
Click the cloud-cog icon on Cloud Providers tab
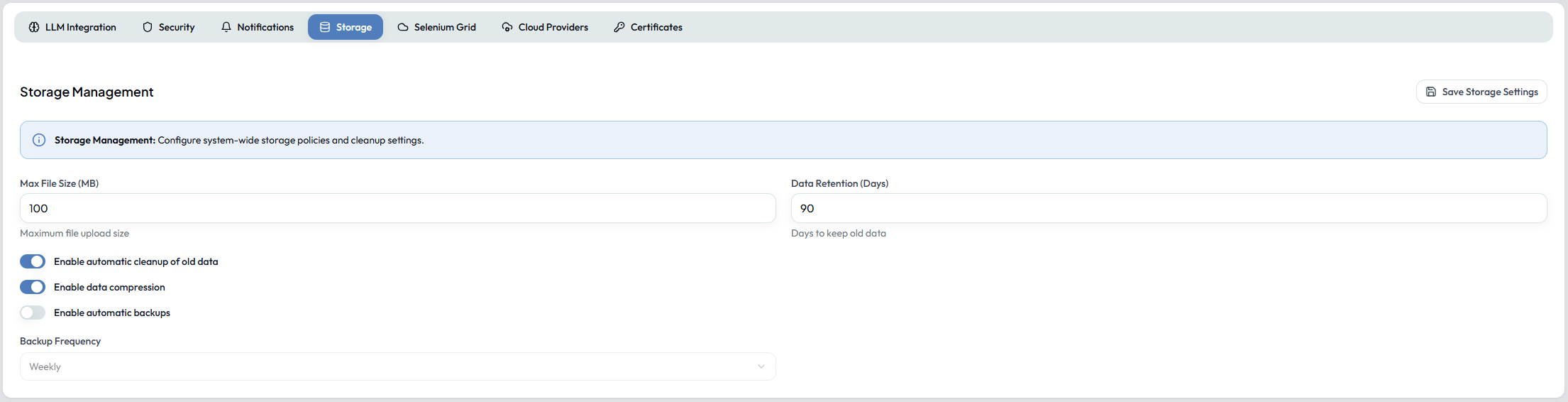click(507, 27)
